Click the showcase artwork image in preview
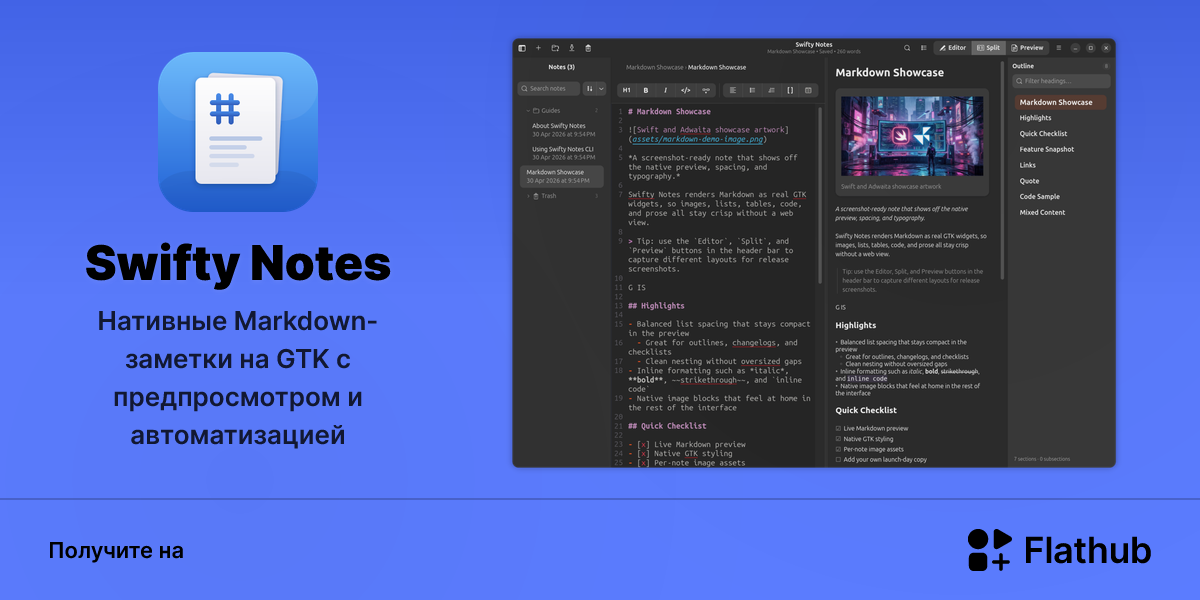 pyautogui.click(x=911, y=136)
